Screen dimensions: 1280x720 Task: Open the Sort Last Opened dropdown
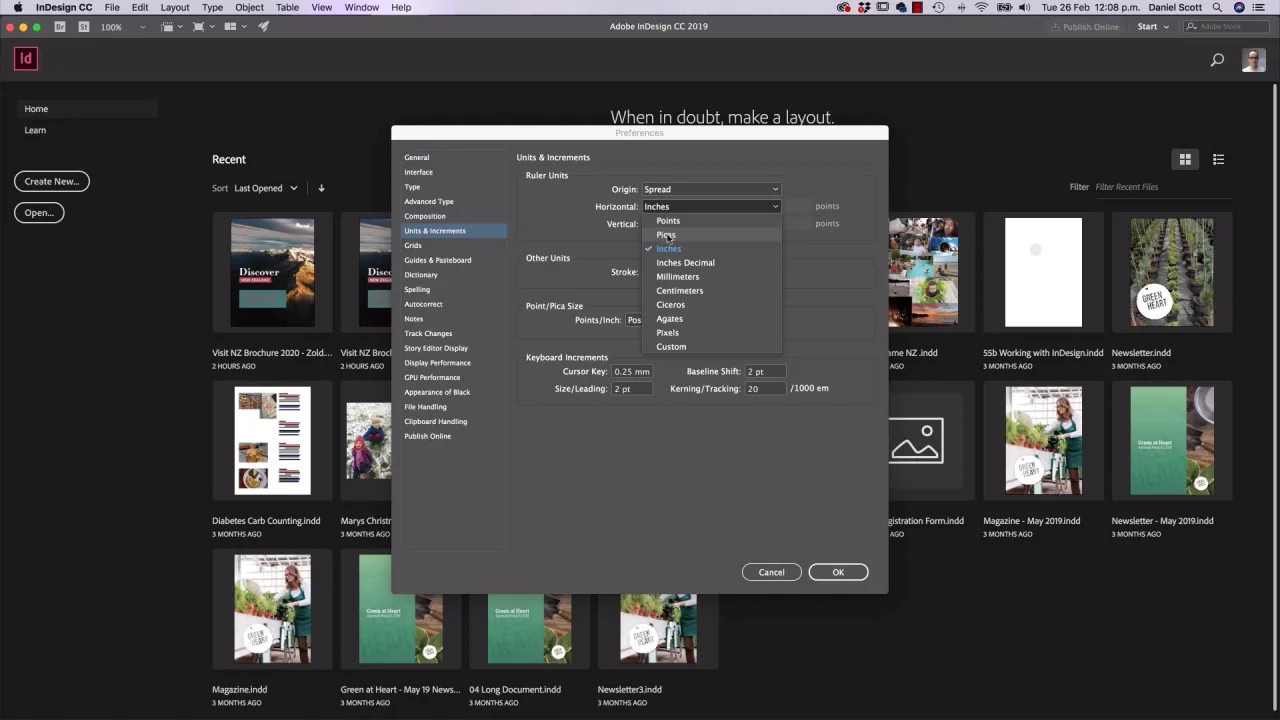coord(265,188)
